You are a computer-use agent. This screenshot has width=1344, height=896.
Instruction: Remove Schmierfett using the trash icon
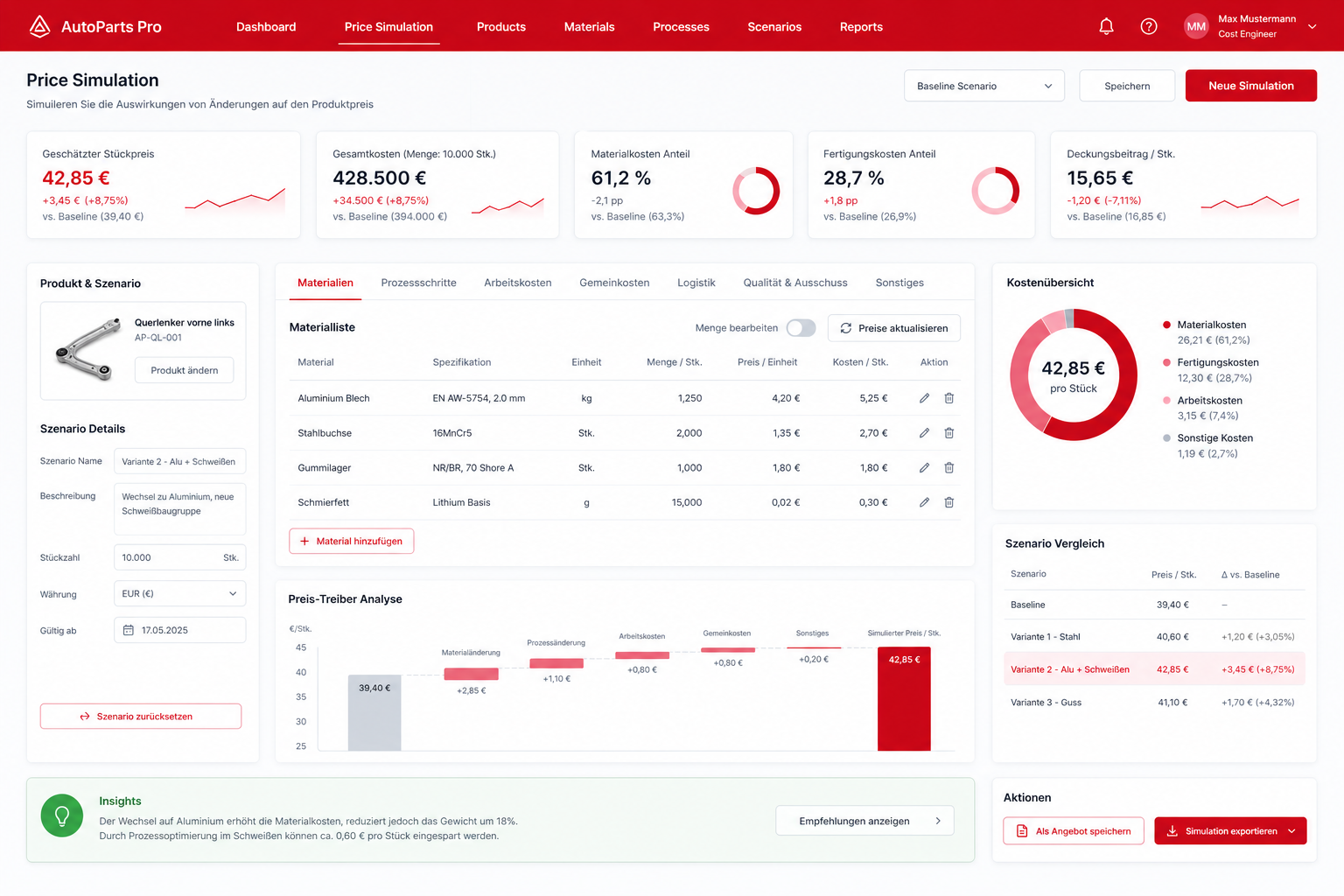[x=948, y=502]
